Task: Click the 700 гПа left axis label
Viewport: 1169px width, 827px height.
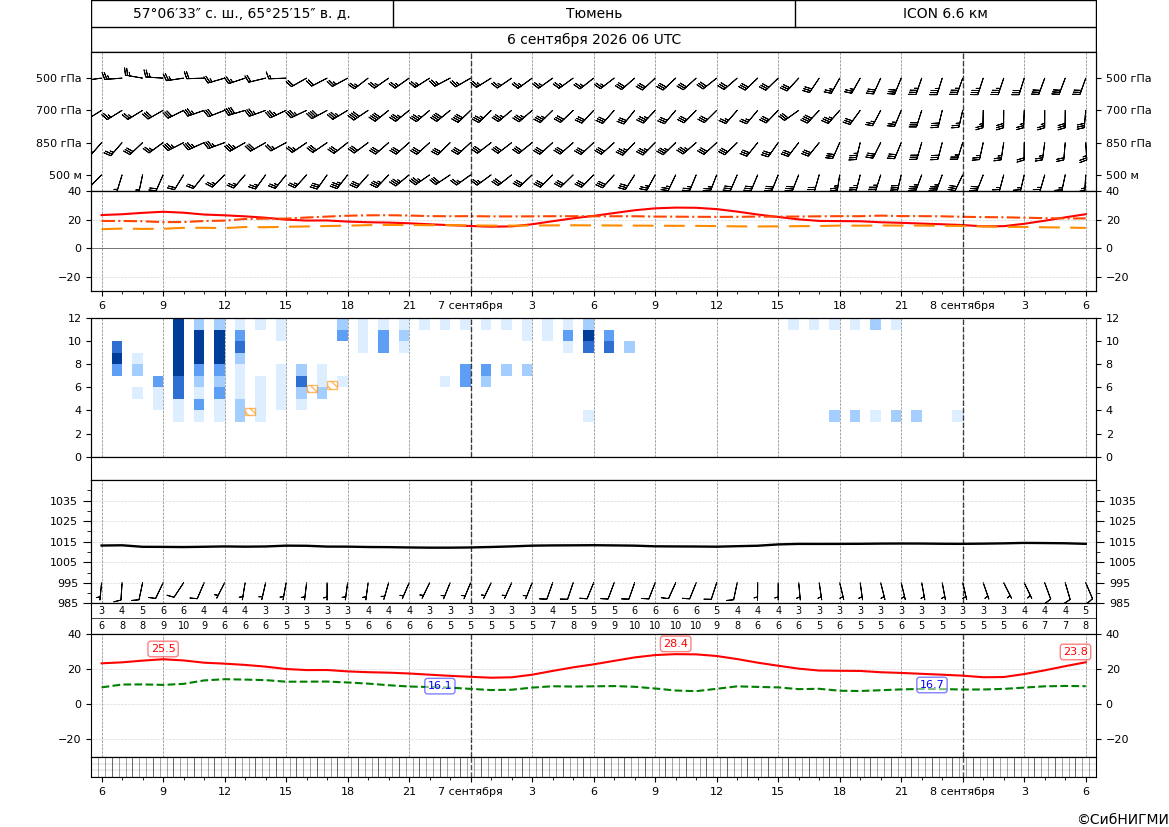Action: (x=59, y=110)
